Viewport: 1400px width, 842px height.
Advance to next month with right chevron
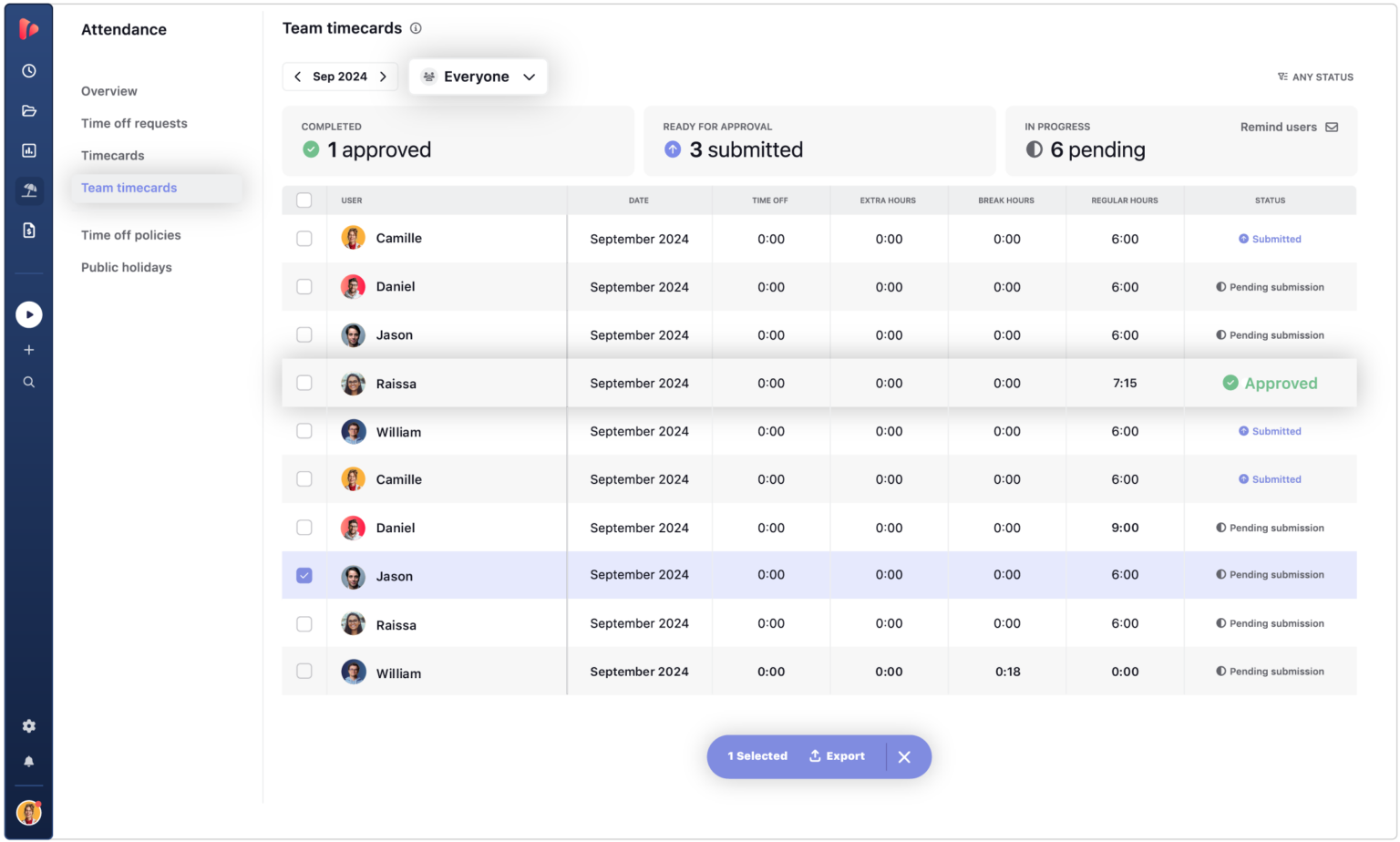coord(383,77)
